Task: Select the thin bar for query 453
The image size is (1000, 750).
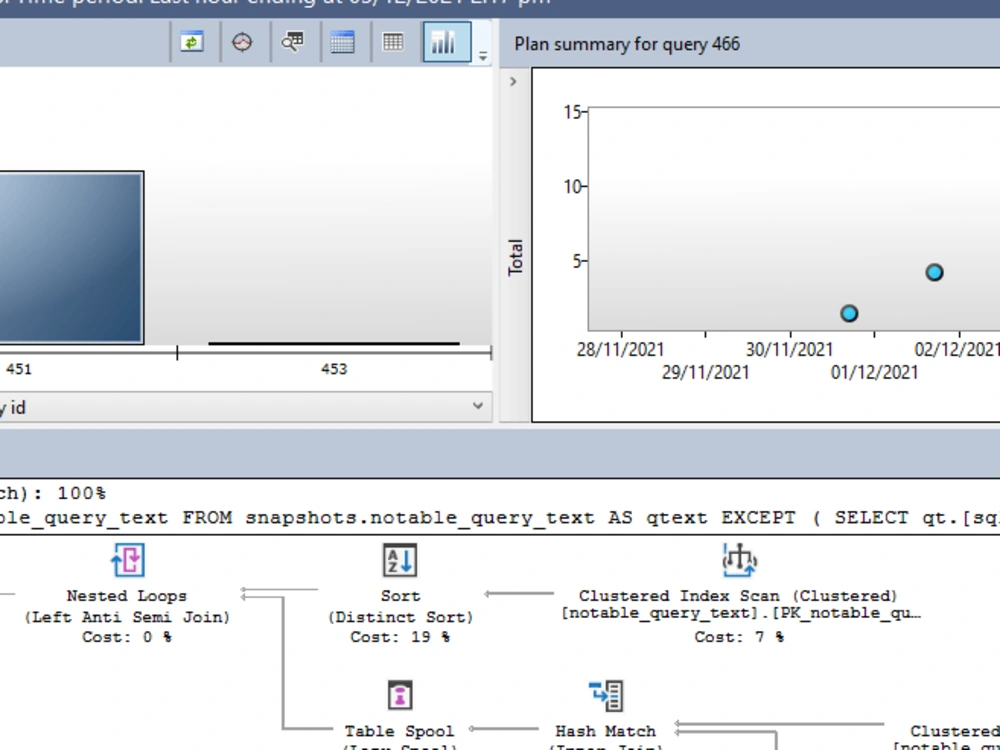Action: point(334,343)
